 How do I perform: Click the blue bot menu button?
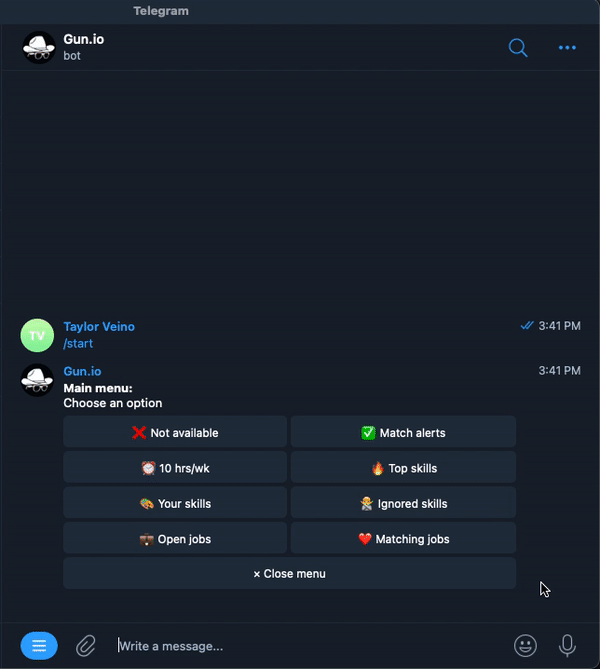[39, 646]
